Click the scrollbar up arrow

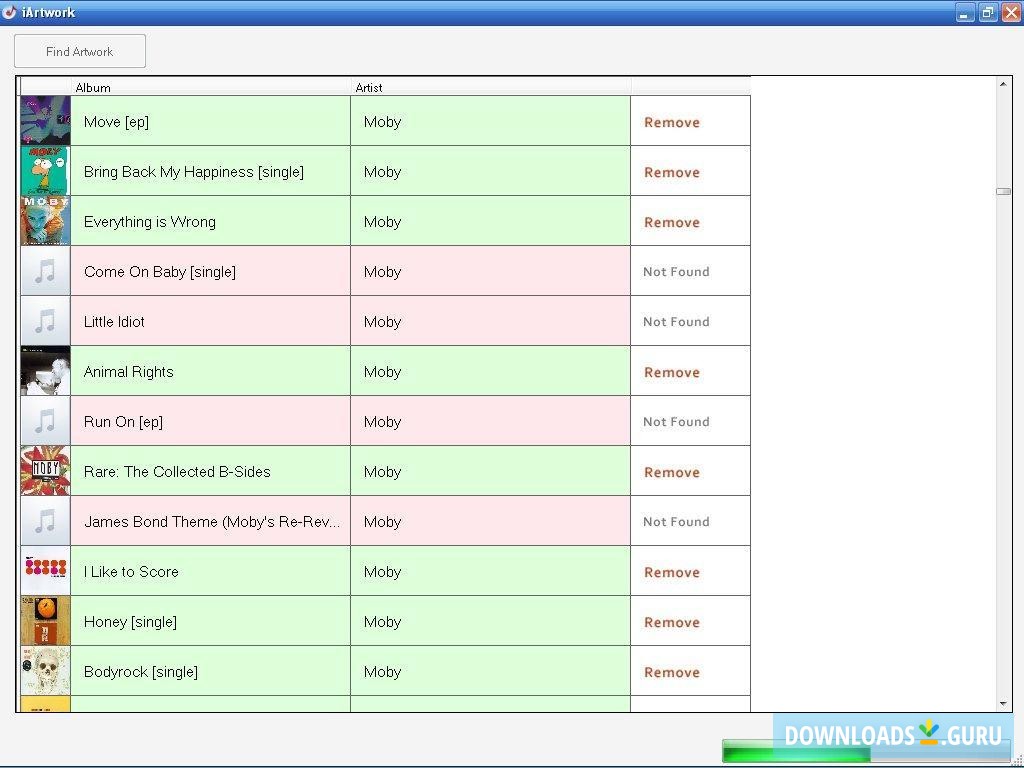tap(1003, 84)
